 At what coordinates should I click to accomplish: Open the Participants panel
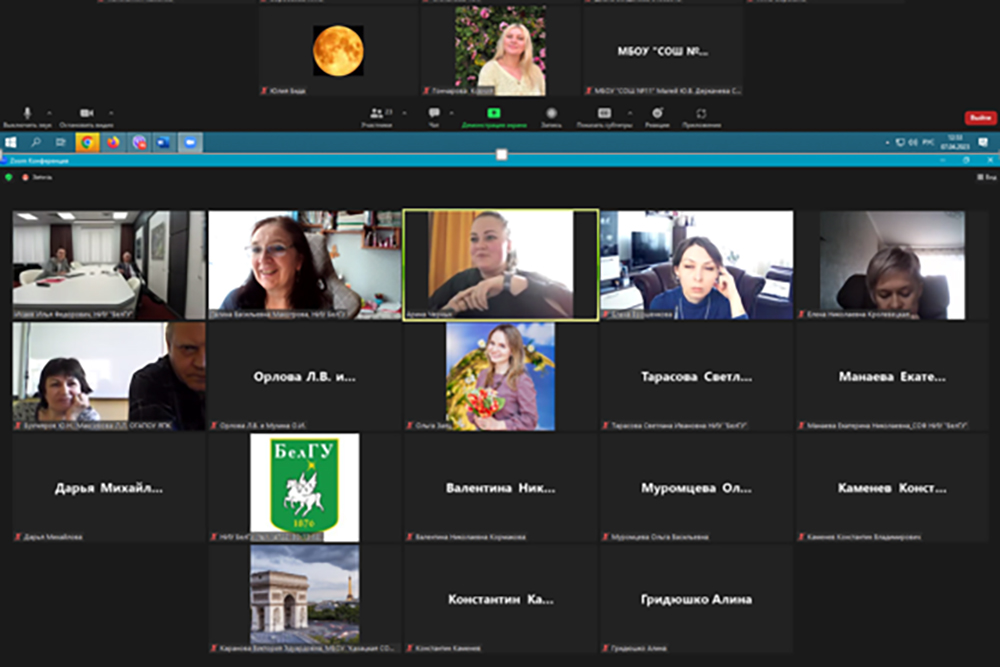click(376, 113)
